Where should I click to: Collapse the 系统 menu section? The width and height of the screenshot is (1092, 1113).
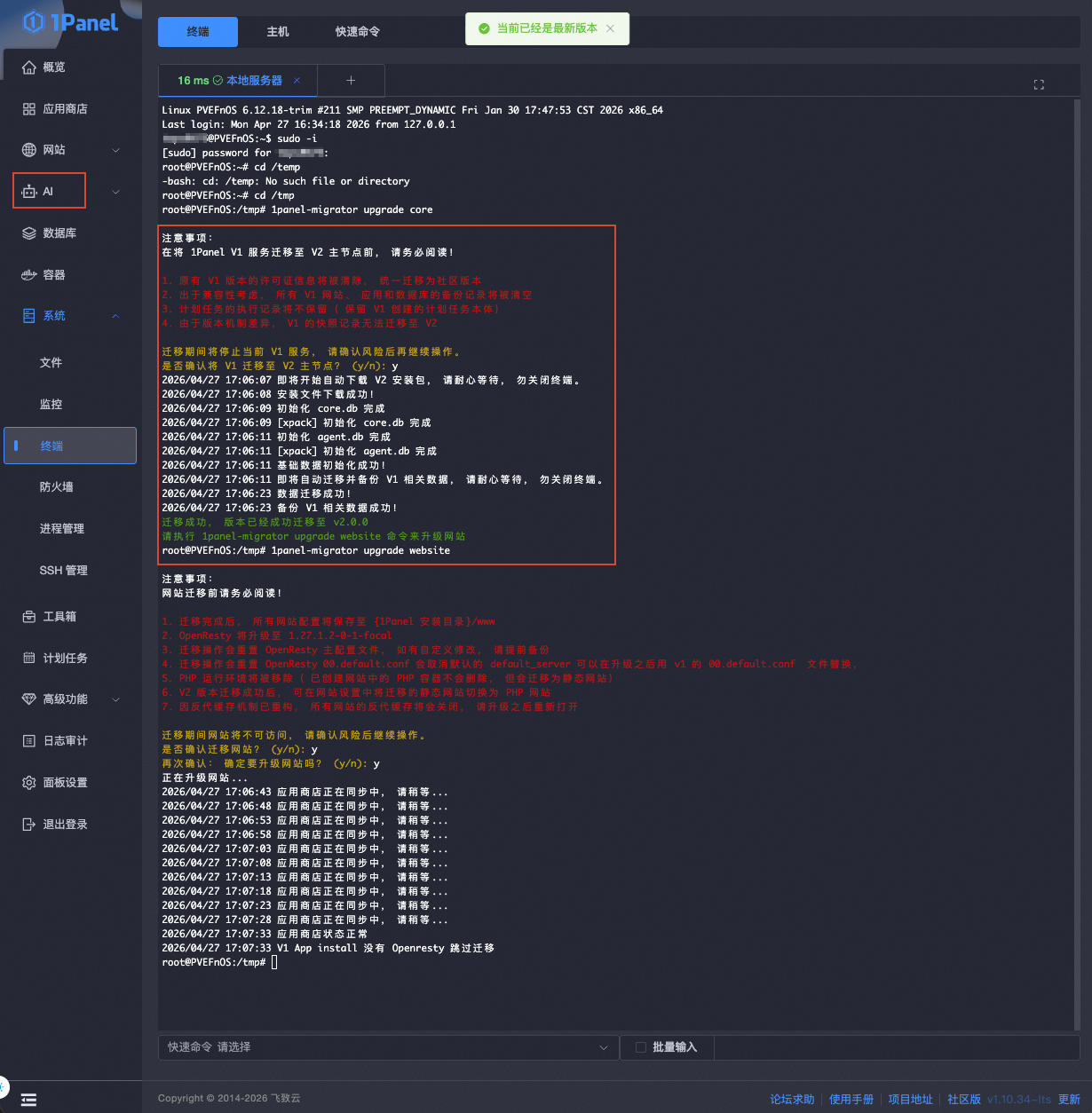coord(115,316)
